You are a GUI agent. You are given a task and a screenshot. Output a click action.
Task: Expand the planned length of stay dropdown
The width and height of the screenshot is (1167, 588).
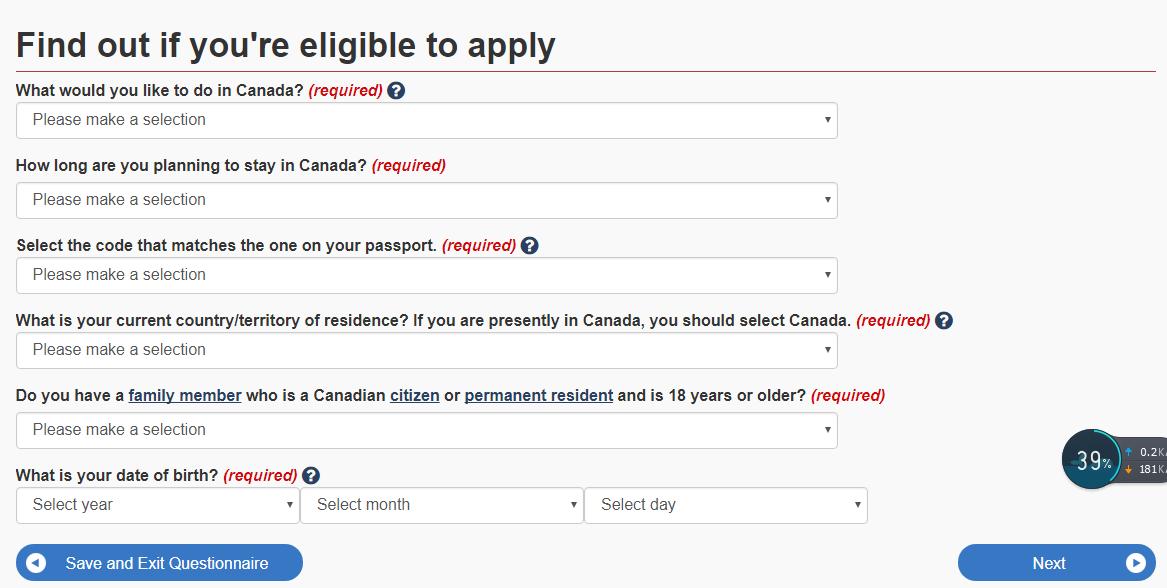(x=426, y=200)
